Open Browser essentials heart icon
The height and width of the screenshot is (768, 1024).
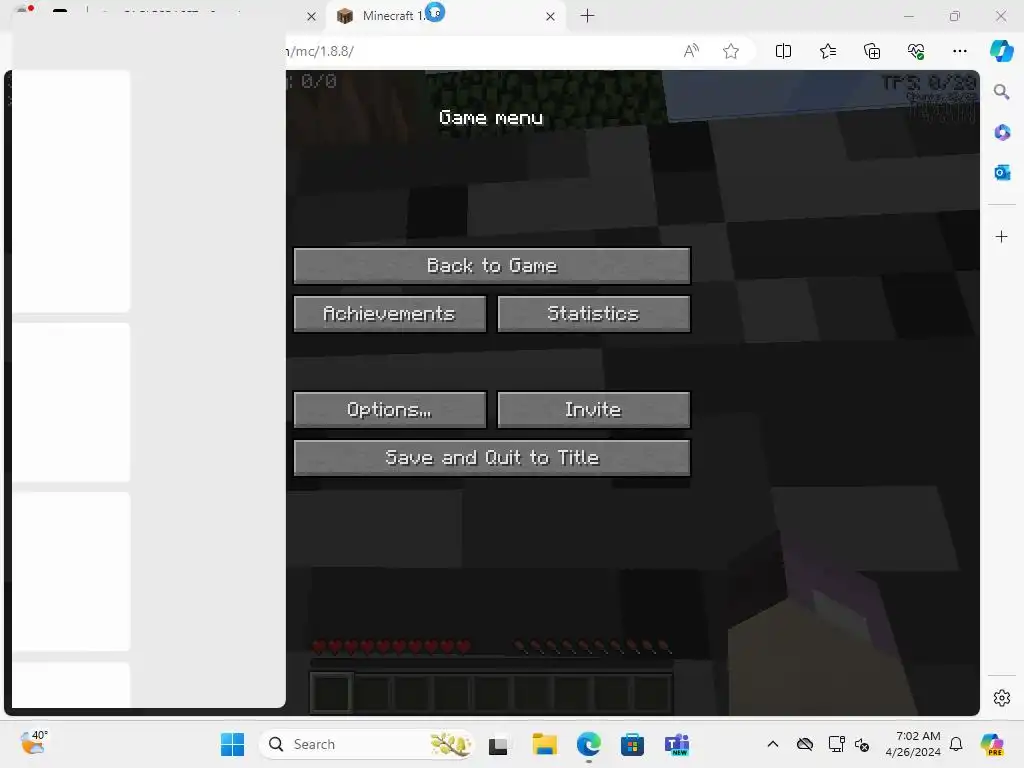(916, 51)
